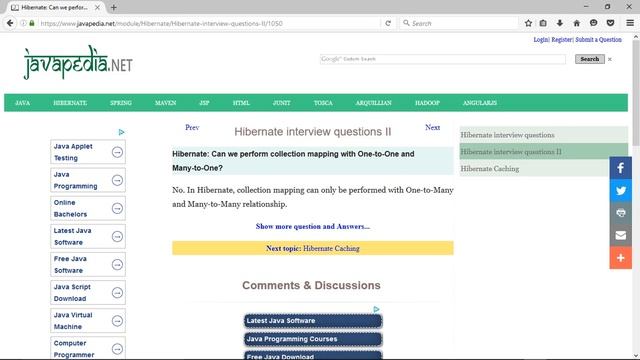Click the Next question link

click(x=432, y=127)
